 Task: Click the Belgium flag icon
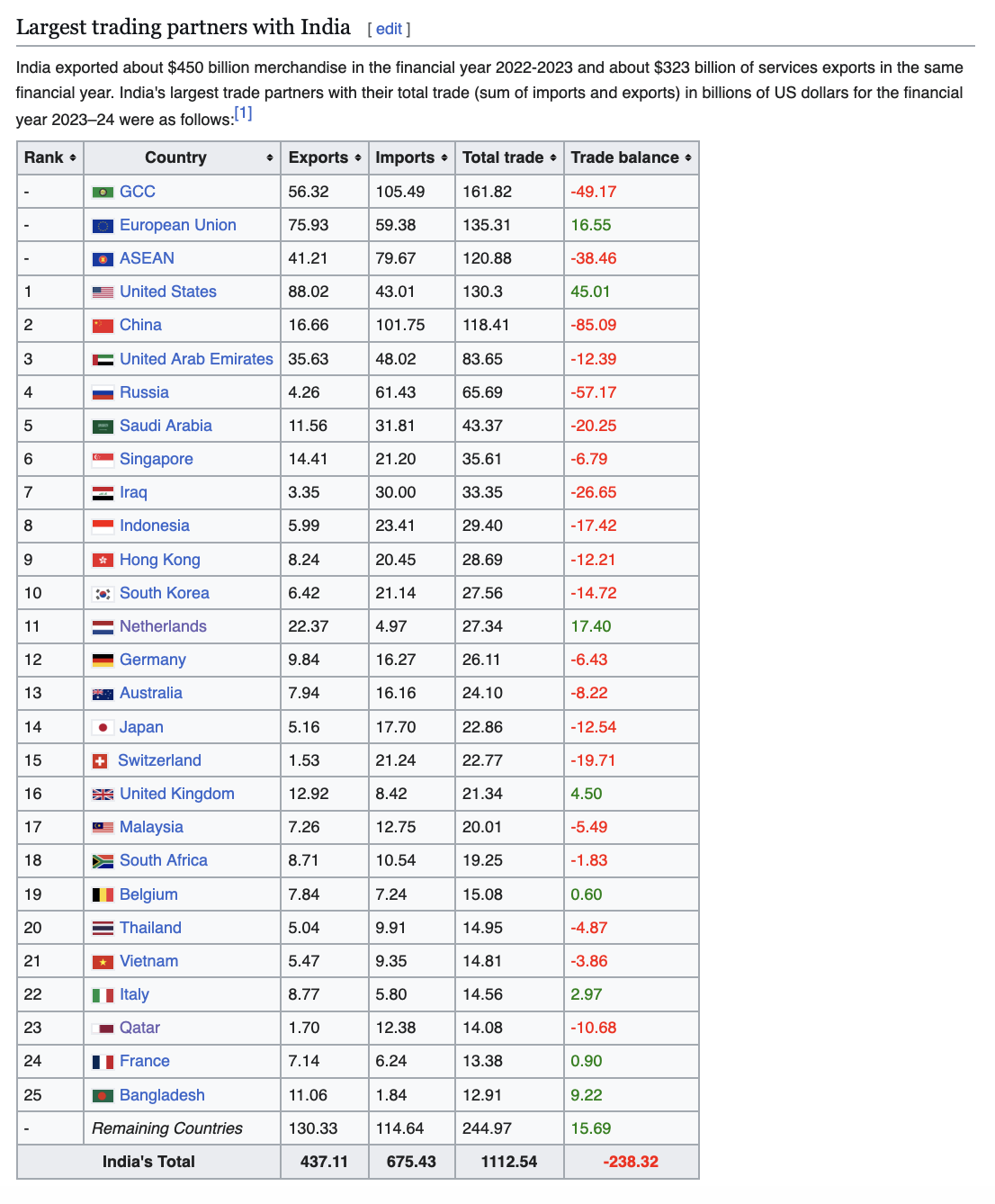click(103, 895)
